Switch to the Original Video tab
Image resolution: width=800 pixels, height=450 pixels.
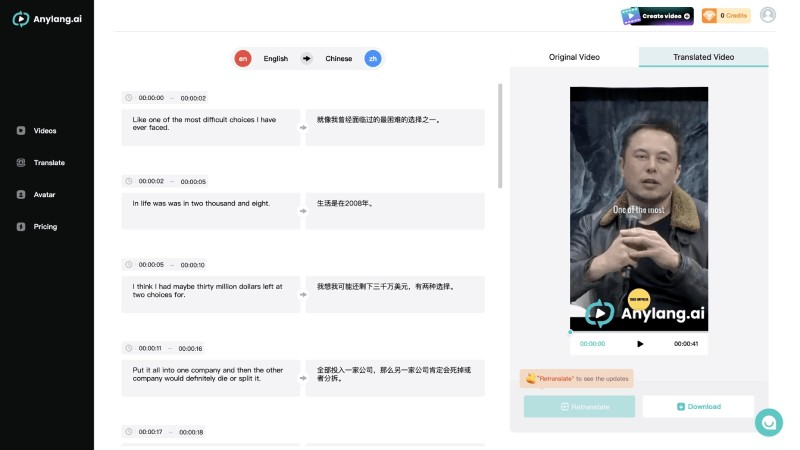tap(574, 57)
